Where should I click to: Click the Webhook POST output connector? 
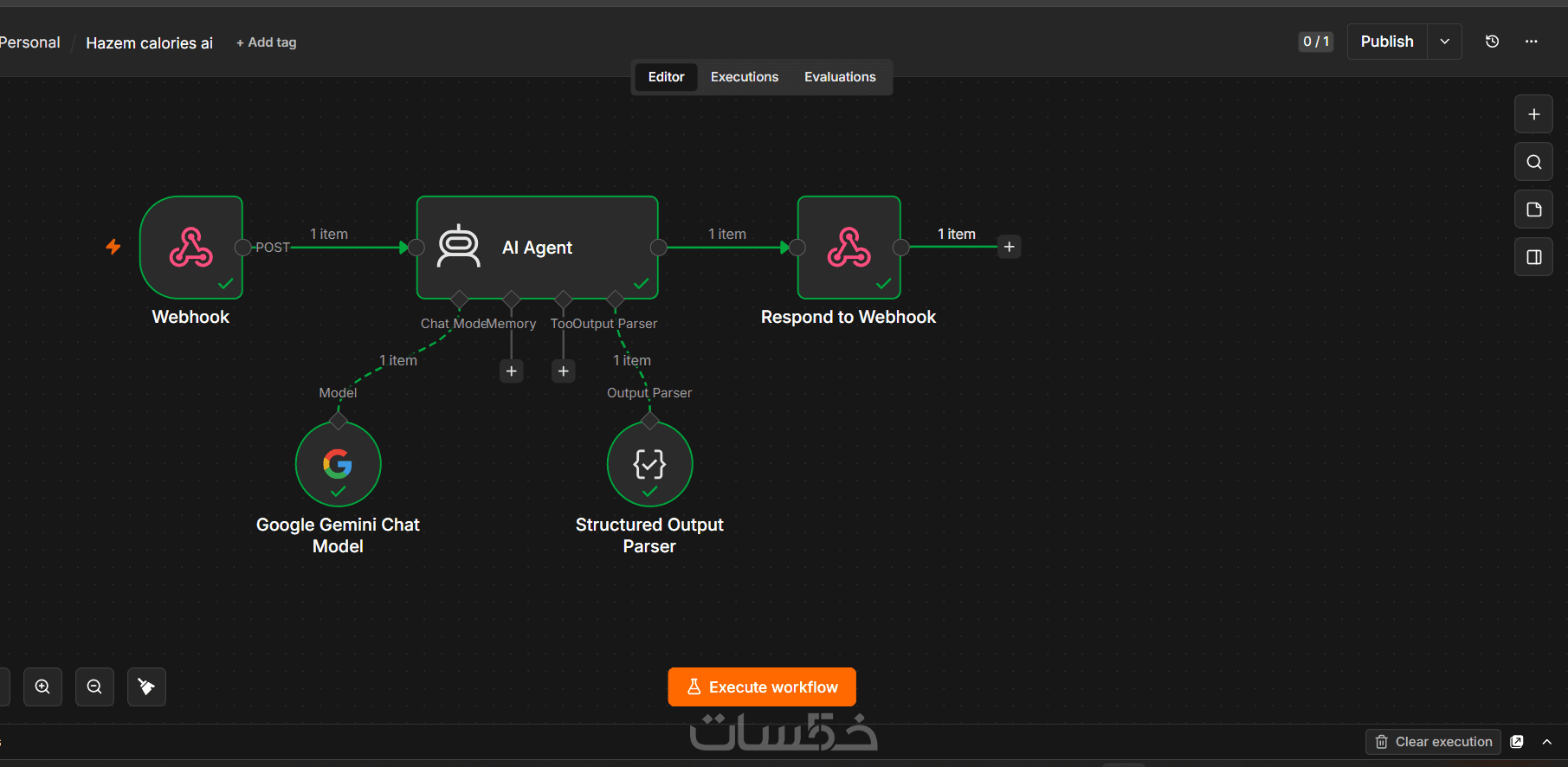click(243, 248)
